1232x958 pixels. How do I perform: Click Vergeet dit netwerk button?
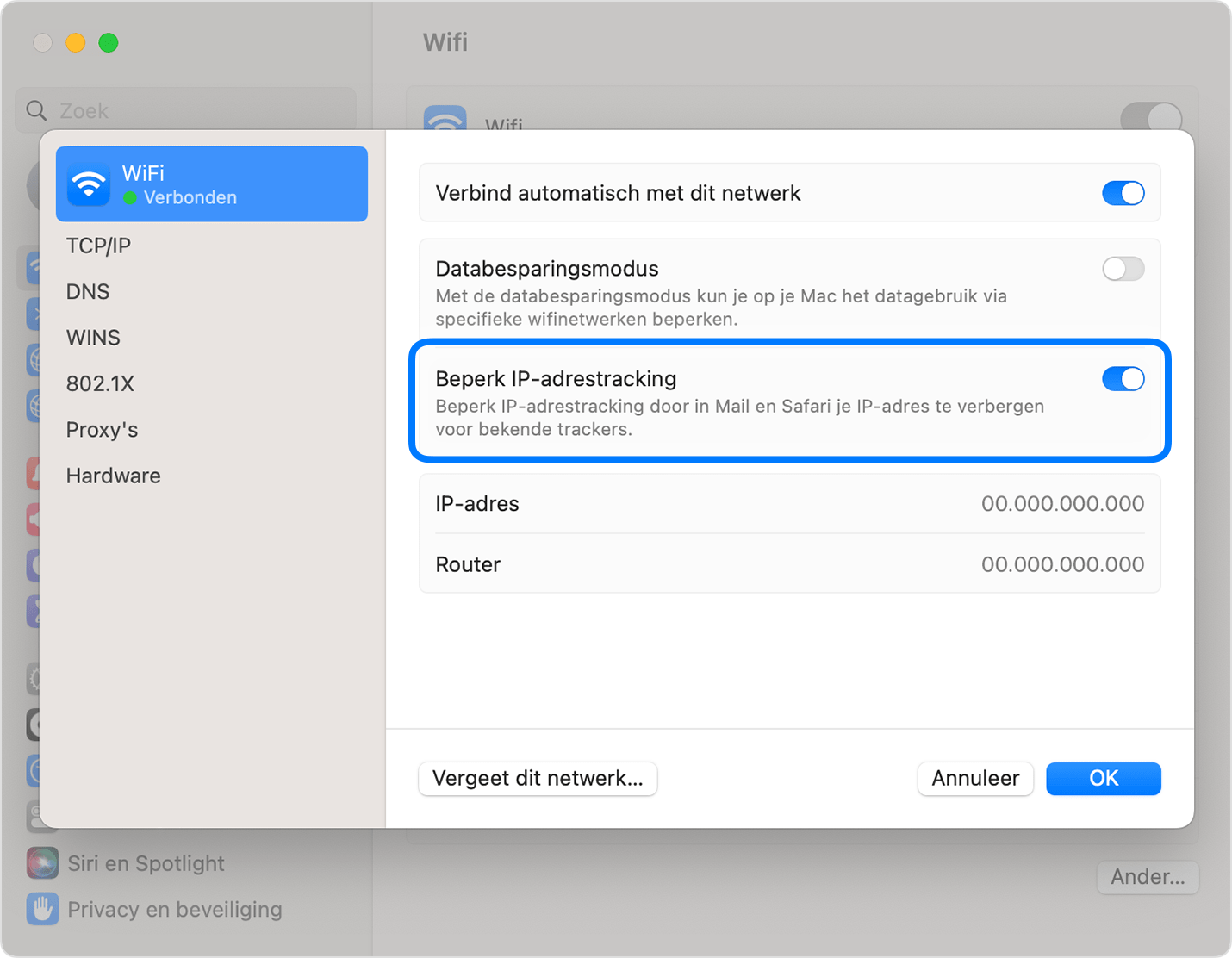(538, 778)
